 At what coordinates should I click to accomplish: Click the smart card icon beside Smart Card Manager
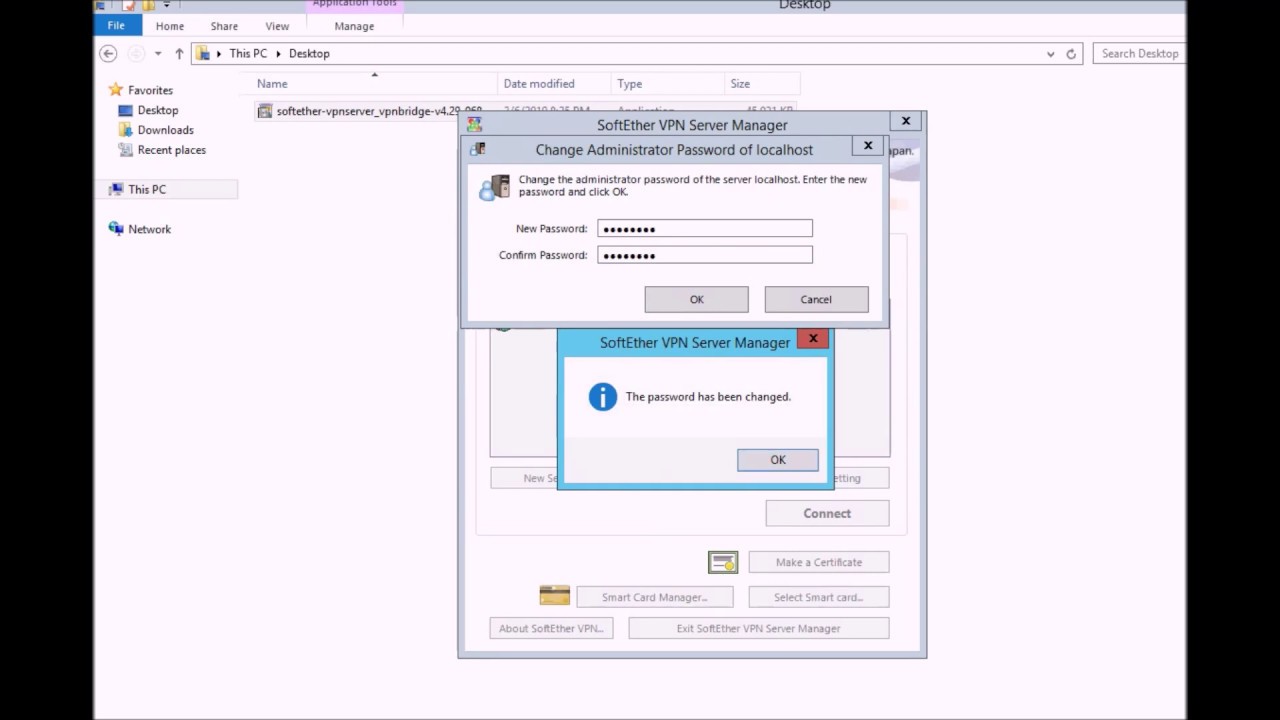pyautogui.click(x=554, y=596)
